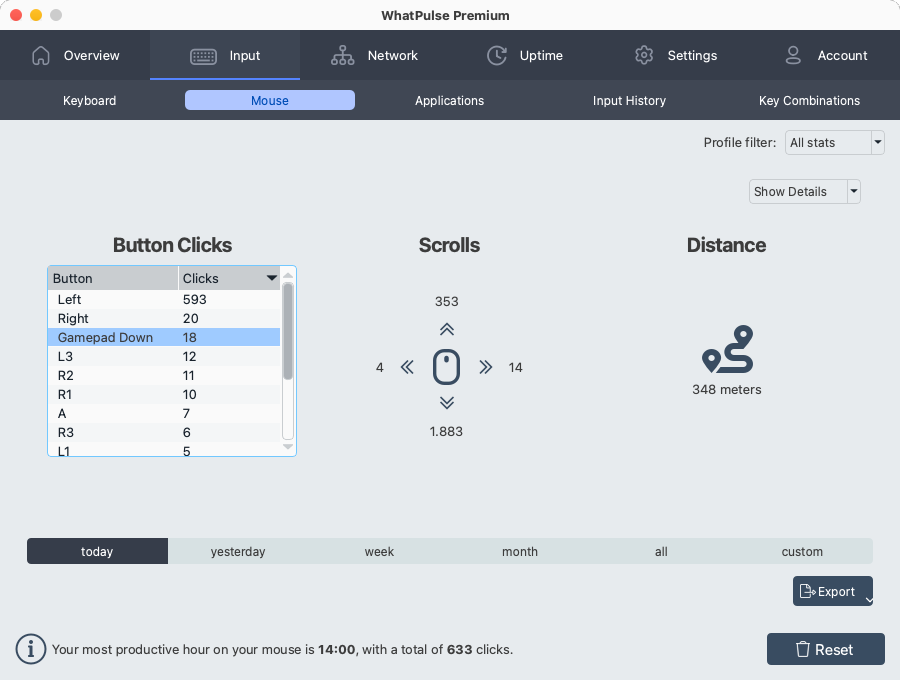Viewport: 900px width, 680px height.
Task: Open Network stats via the network icon
Action: pos(343,56)
